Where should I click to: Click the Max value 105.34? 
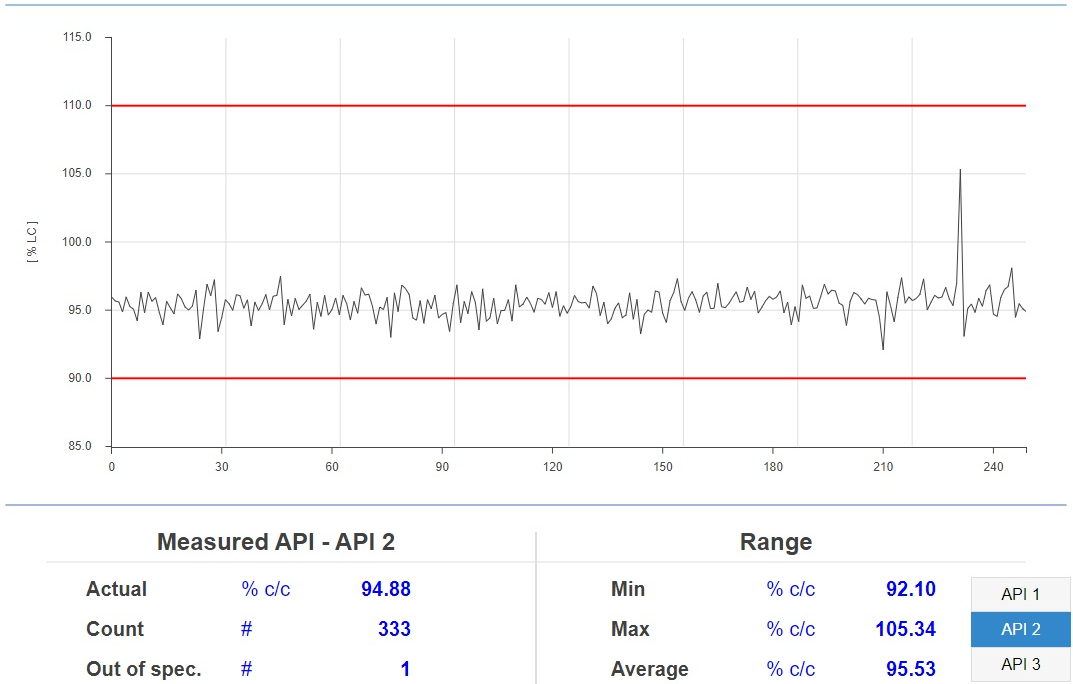click(x=905, y=629)
